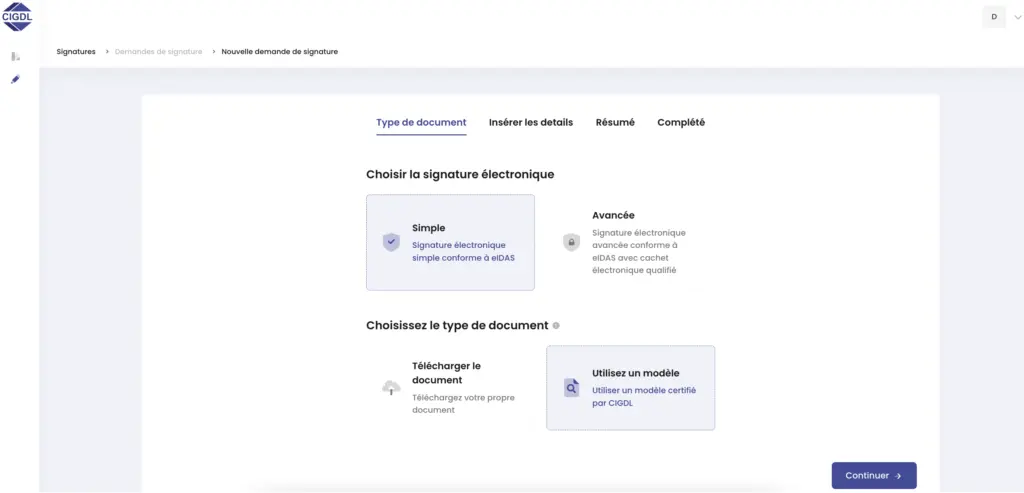Image resolution: width=1024 pixels, height=493 pixels.
Task: Open the Signatures breadcrumb link
Action: (76, 52)
